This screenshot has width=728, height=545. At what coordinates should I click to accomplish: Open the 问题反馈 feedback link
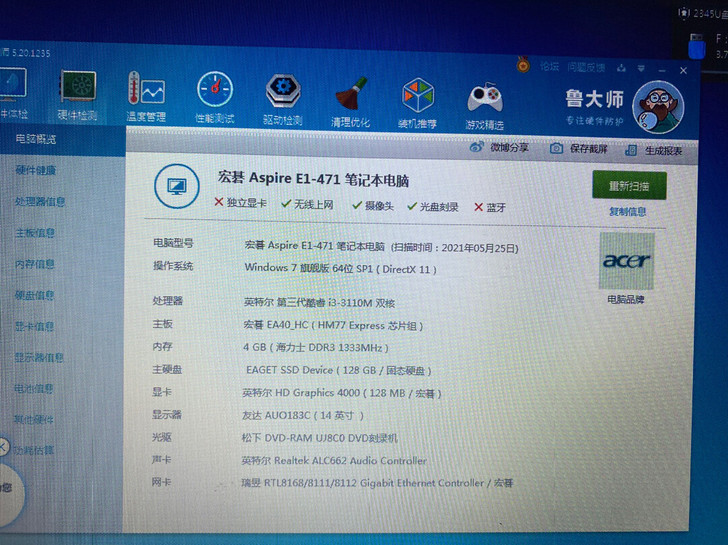586,67
